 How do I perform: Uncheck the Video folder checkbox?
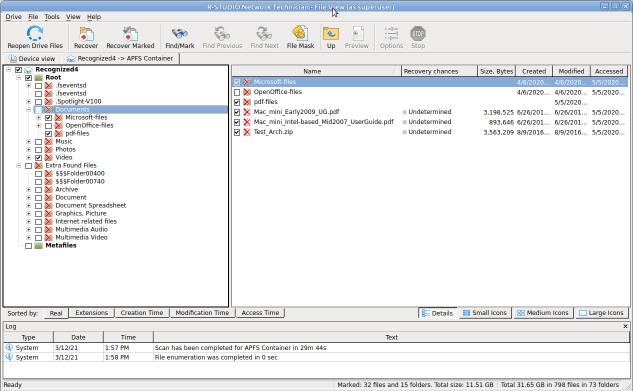coord(38,158)
